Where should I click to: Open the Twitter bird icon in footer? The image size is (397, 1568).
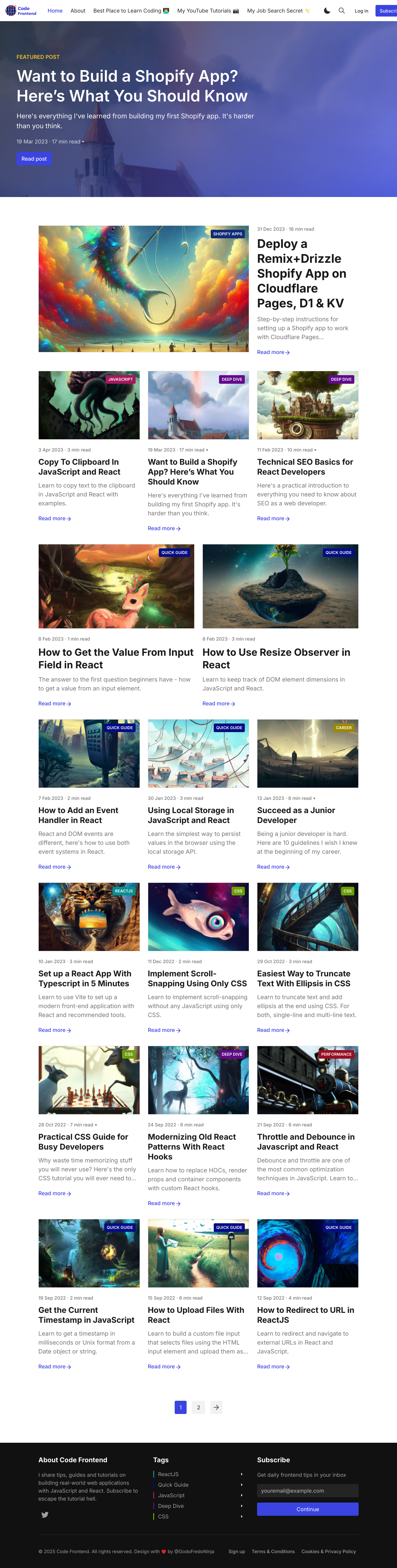[44, 1514]
